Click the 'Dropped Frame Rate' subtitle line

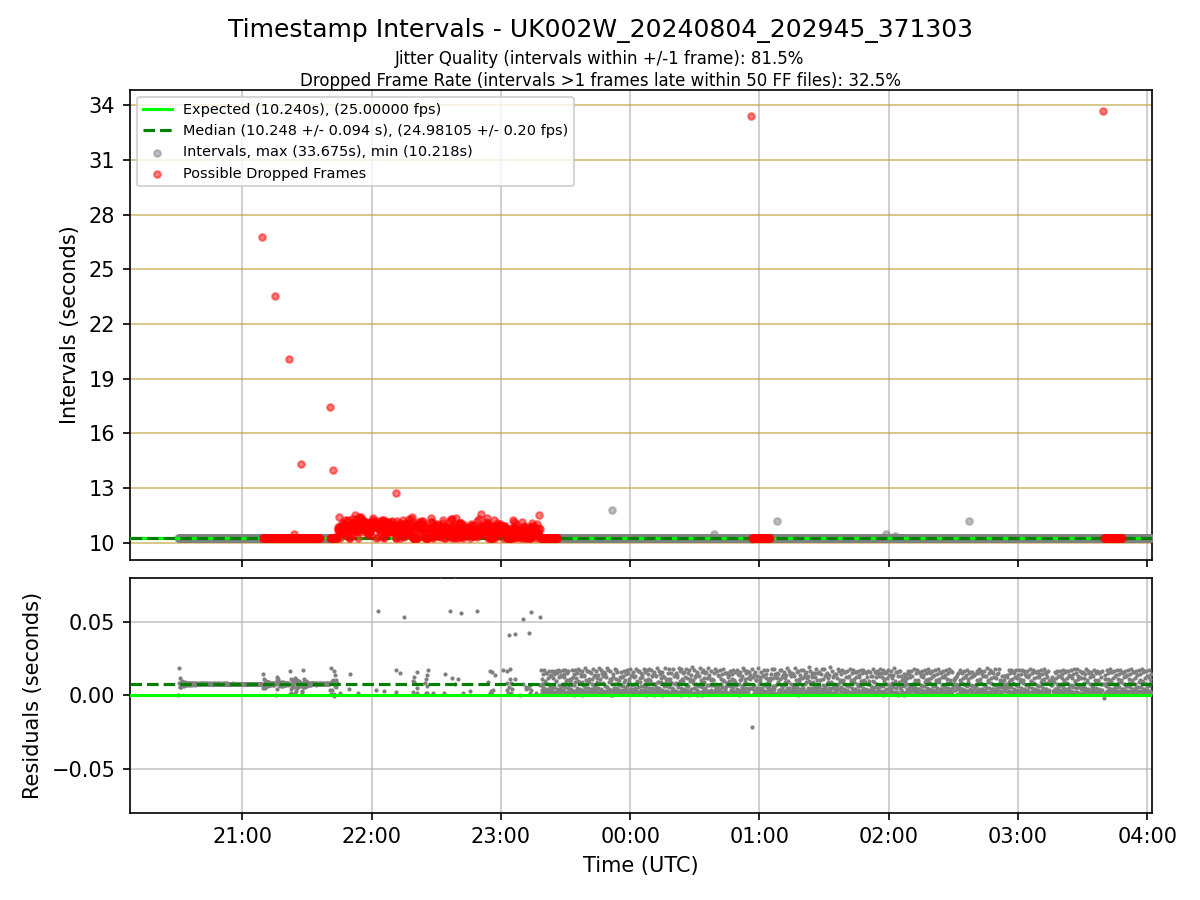point(600,80)
